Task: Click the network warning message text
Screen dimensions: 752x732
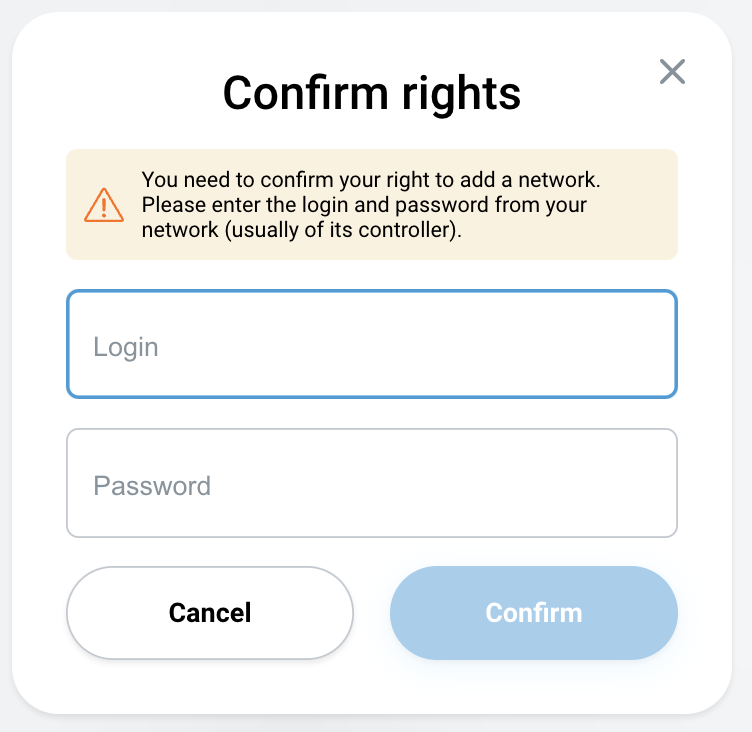Action: click(x=371, y=205)
